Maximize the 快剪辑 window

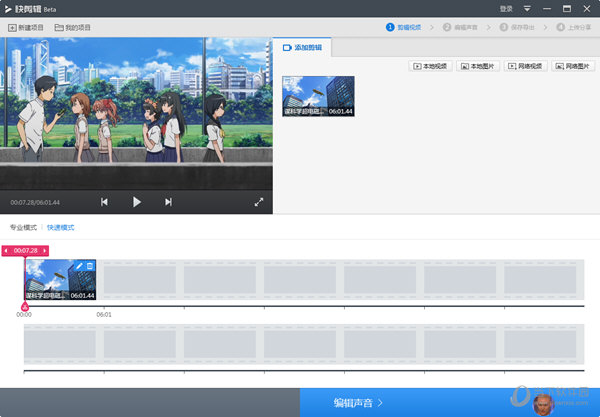567,8
